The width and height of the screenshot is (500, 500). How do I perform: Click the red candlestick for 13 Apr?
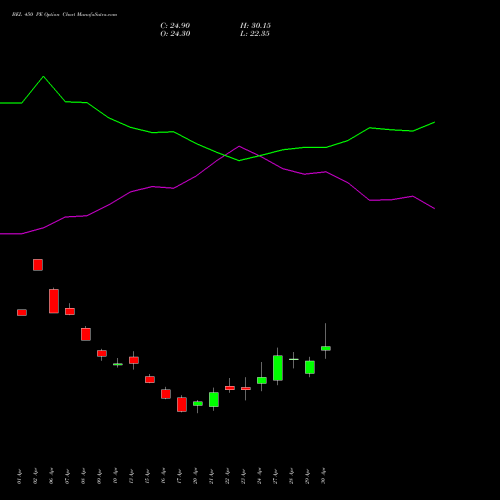(x=134, y=360)
